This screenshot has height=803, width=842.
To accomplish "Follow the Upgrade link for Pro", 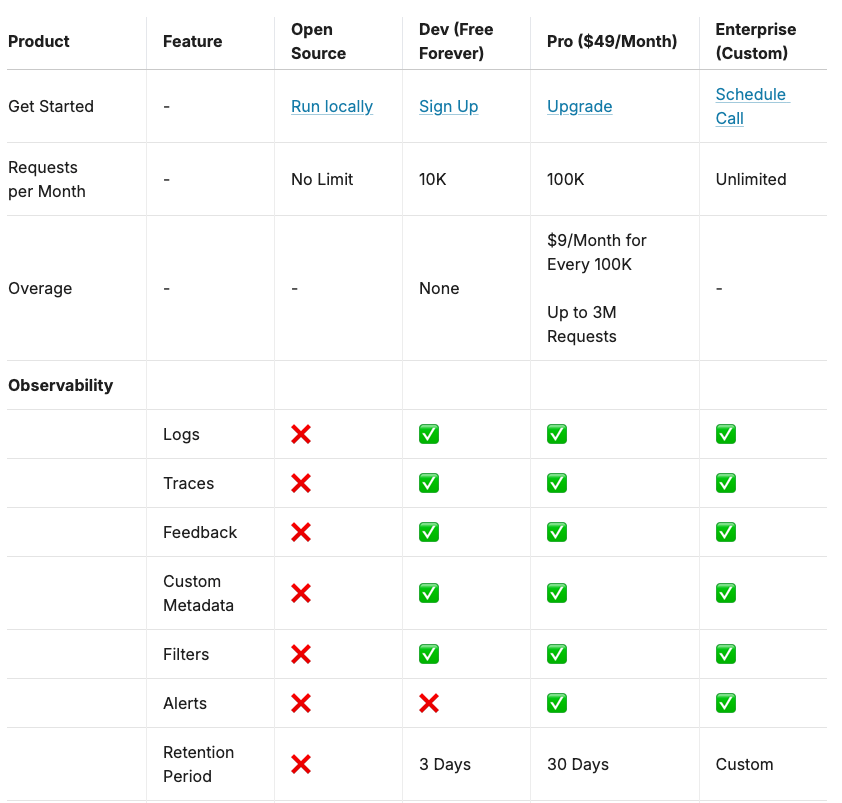I will tap(579, 106).
